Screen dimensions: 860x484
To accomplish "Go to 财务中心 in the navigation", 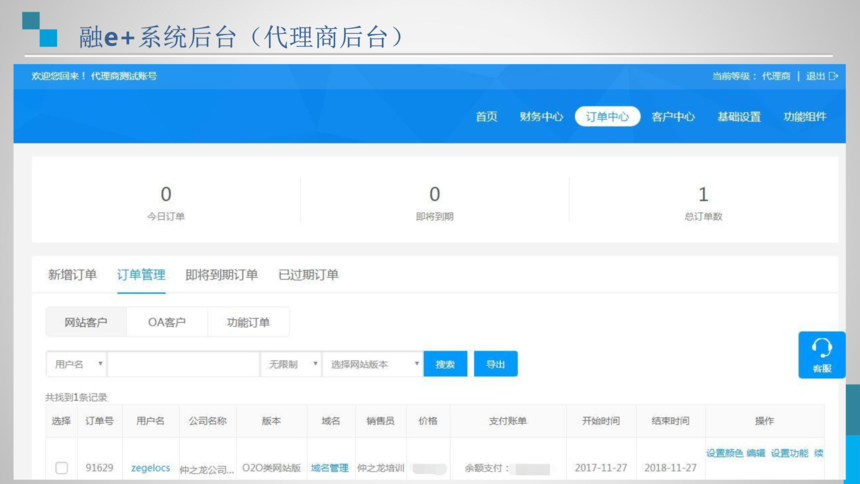I will (541, 117).
